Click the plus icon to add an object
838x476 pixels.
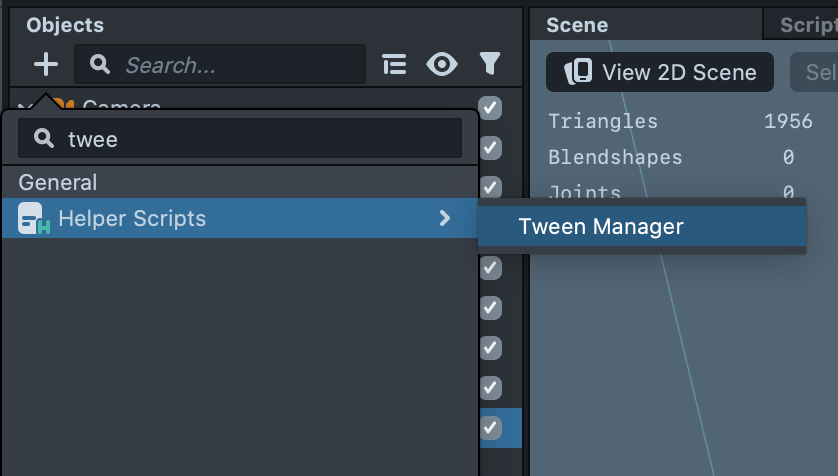tap(46, 65)
